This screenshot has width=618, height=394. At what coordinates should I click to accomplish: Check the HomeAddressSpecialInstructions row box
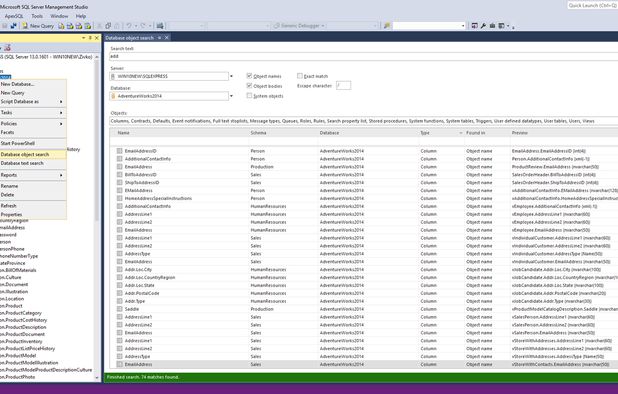point(119,198)
